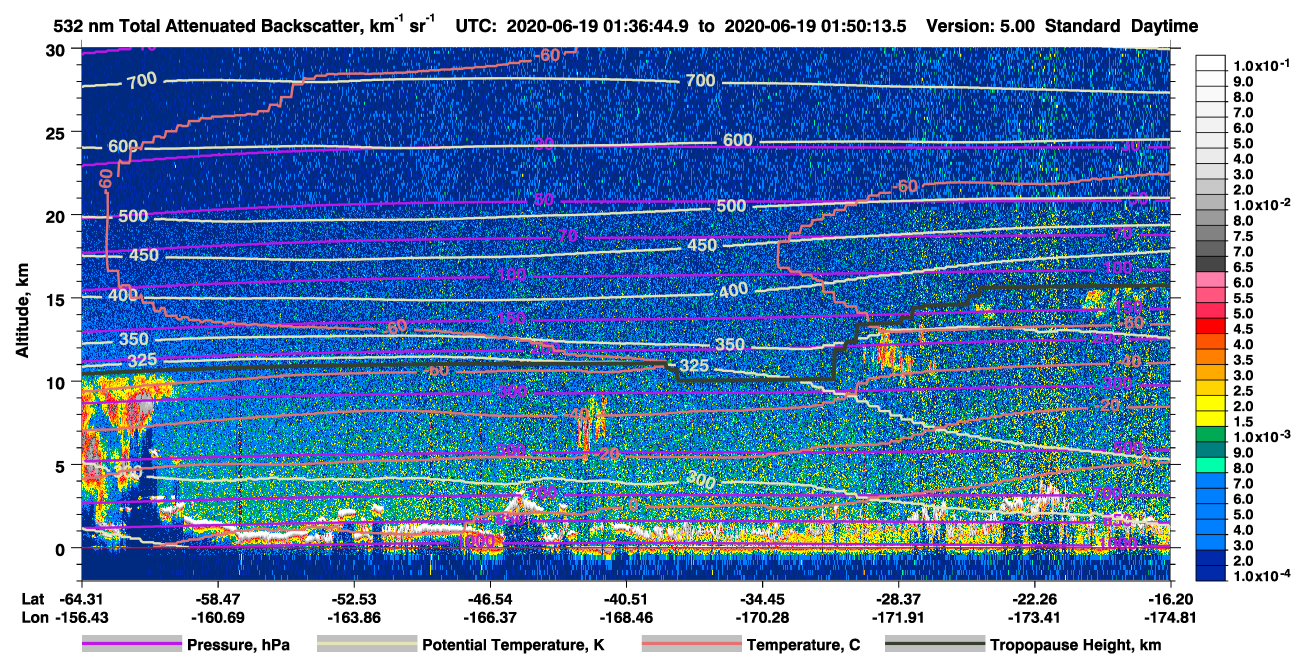Click the magenta Pressure legend line sample

(131, 645)
